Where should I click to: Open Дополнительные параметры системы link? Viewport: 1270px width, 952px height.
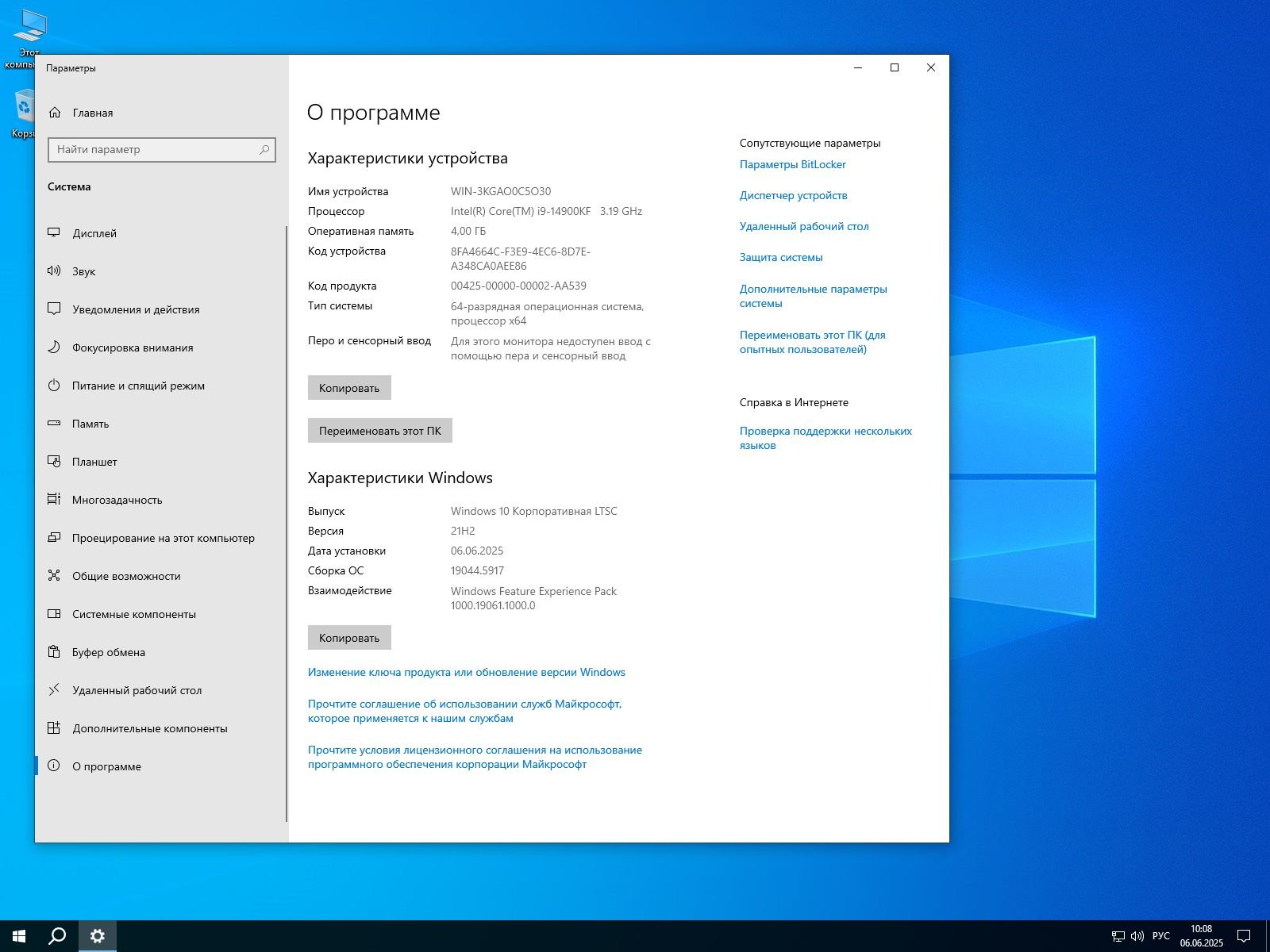point(814,296)
